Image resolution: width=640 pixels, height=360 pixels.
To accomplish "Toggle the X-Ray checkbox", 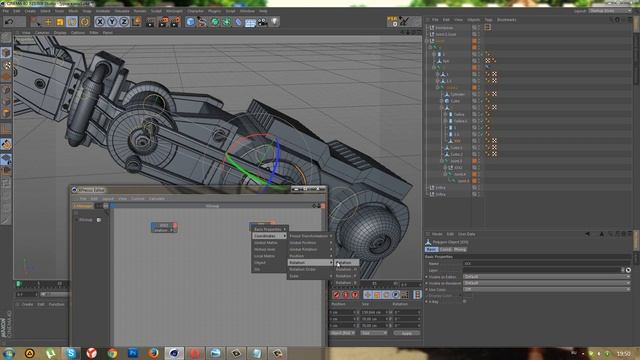I will coord(464,302).
